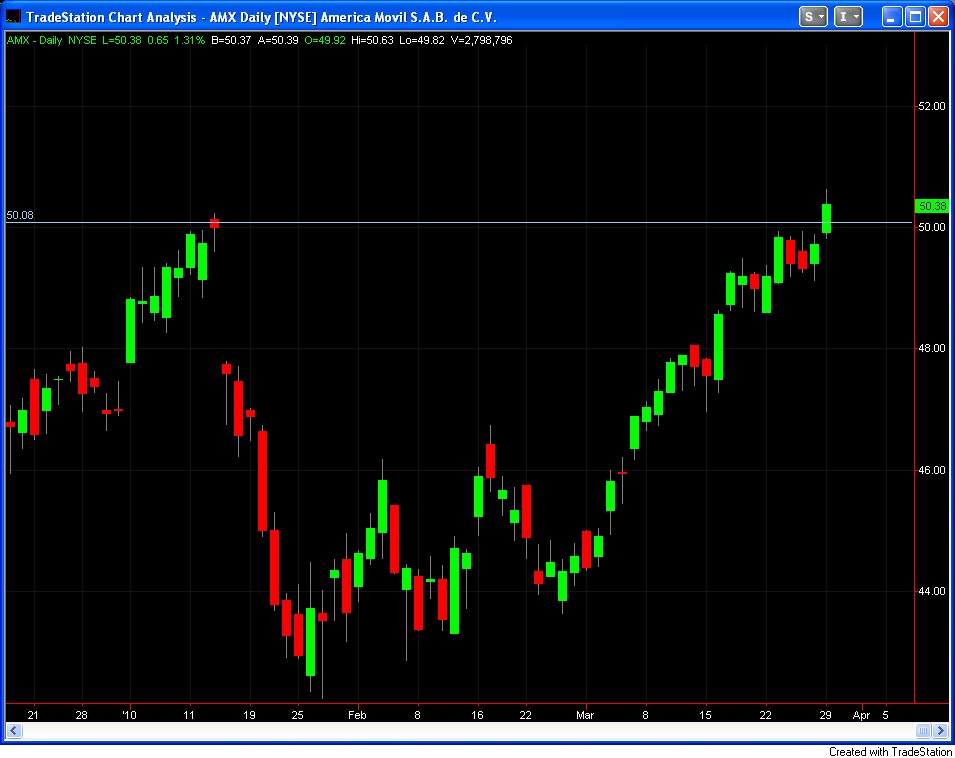Minimize the chart analysis window
Viewport: 955px width, 758px height.
point(892,16)
